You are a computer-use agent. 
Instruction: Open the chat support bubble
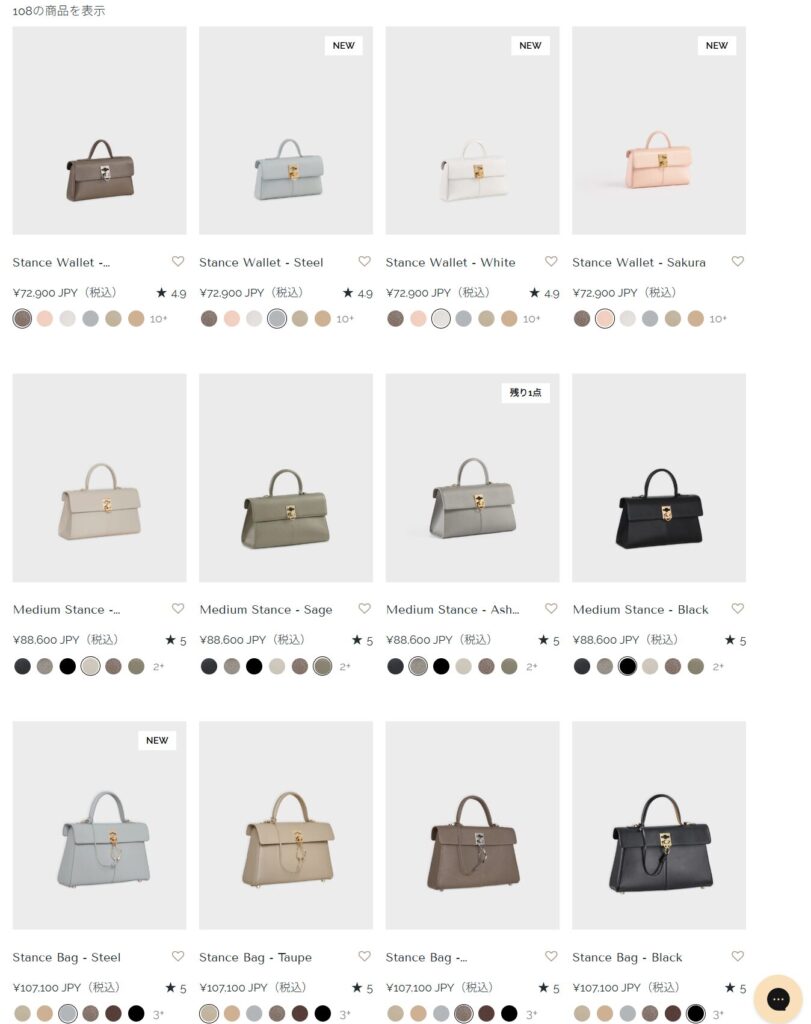[x=778, y=999]
